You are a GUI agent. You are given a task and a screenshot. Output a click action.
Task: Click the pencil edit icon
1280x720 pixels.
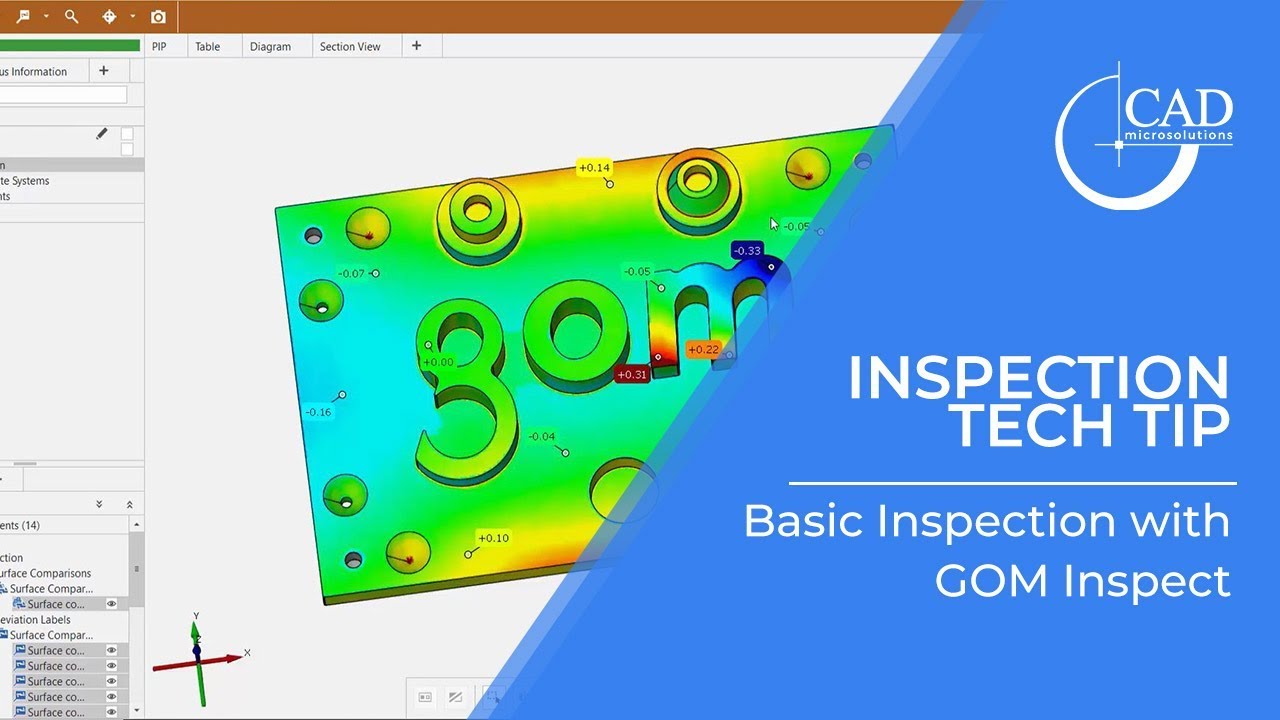tap(101, 134)
